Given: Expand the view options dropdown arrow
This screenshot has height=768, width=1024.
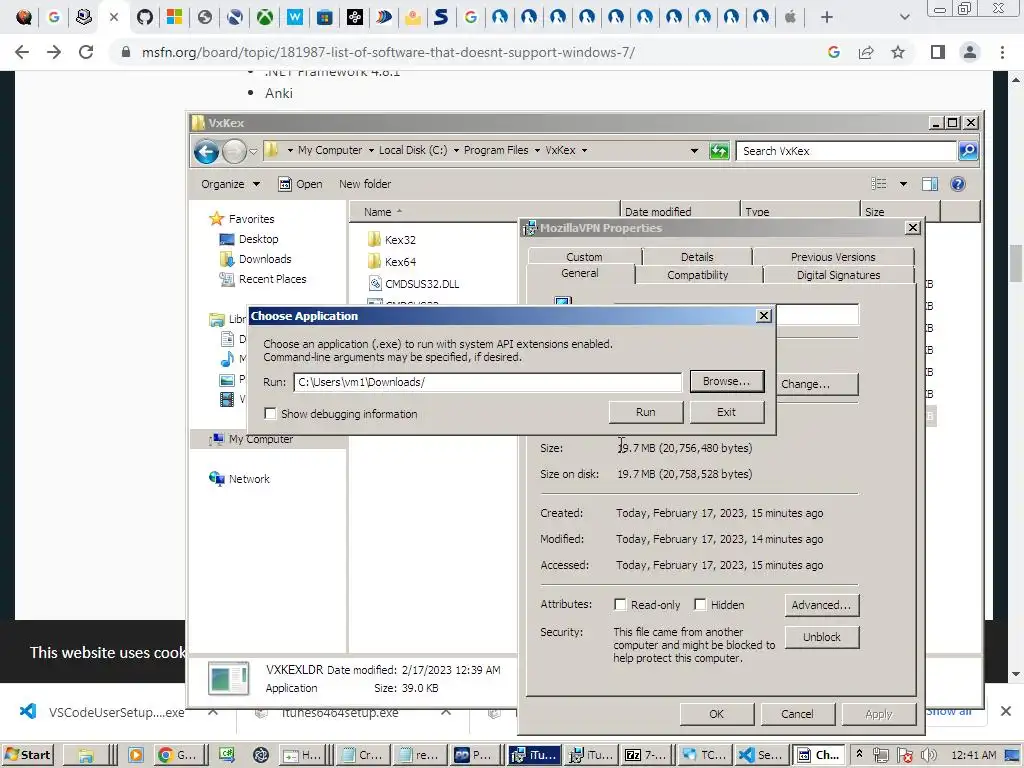Looking at the screenshot, I should (903, 184).
